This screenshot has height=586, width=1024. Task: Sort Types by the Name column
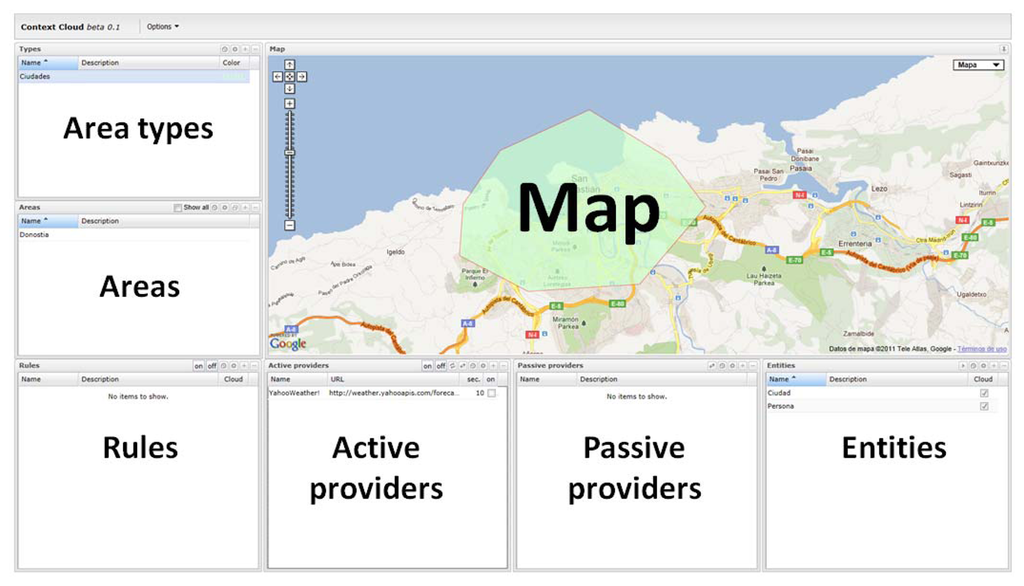48,63
